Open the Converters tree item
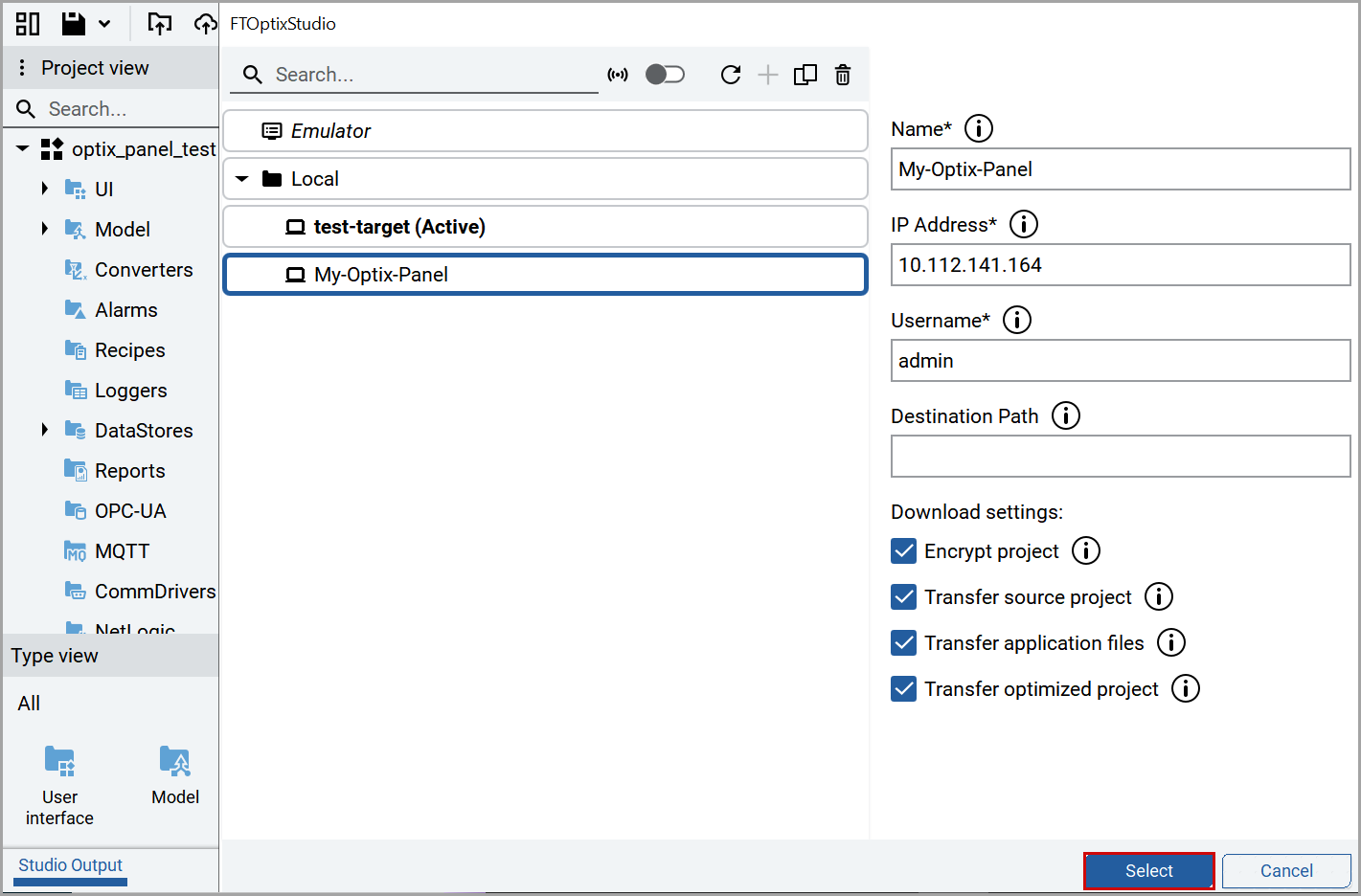1361x896 pixels. [144, 270]
